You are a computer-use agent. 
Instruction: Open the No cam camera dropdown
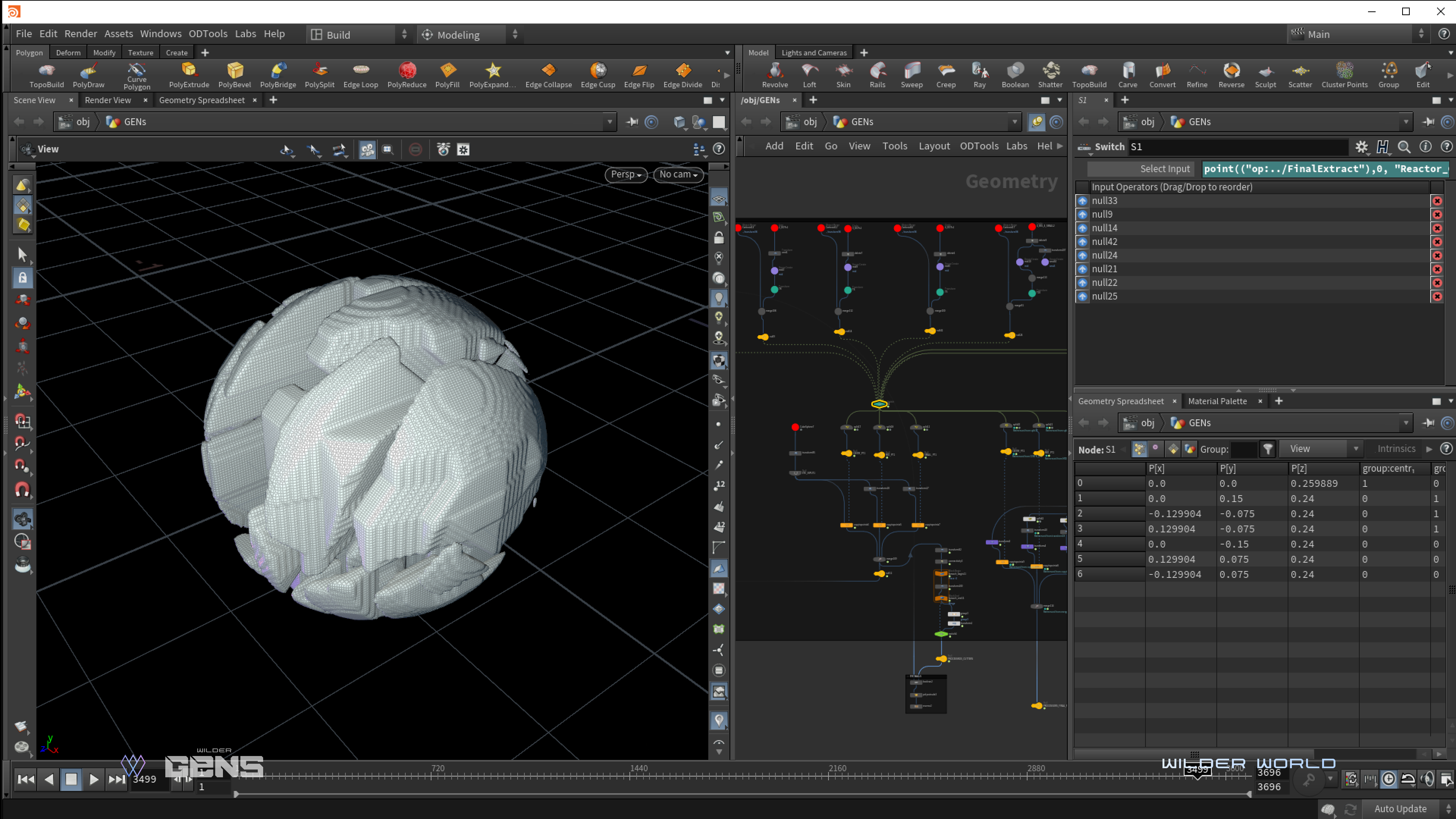pos(678,175)
